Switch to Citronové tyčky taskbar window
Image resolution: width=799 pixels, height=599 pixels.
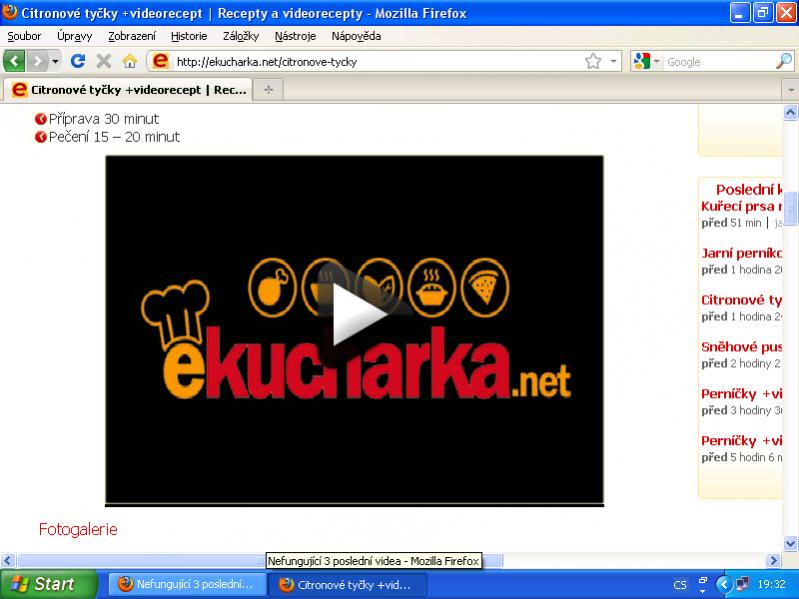[347, 584]
